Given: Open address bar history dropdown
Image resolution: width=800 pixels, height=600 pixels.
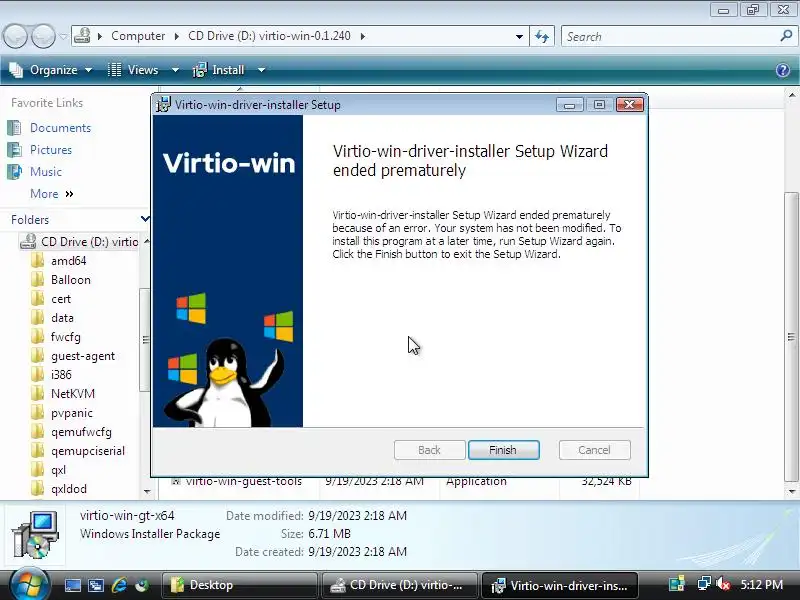Looking at the screenshot, I should coord(519,37).
